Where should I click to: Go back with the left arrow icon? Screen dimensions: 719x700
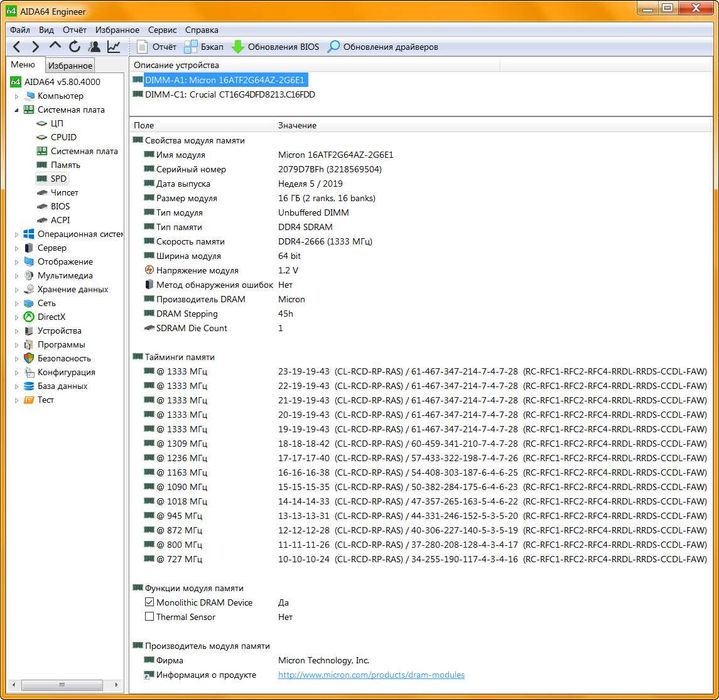click(17, 47)
